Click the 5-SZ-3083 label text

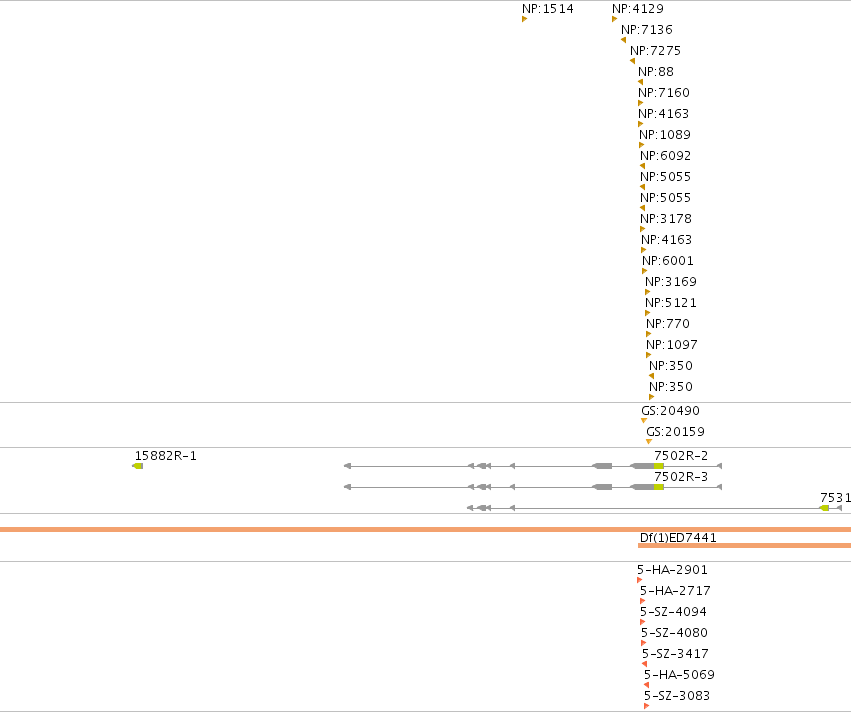click(677, 696)
